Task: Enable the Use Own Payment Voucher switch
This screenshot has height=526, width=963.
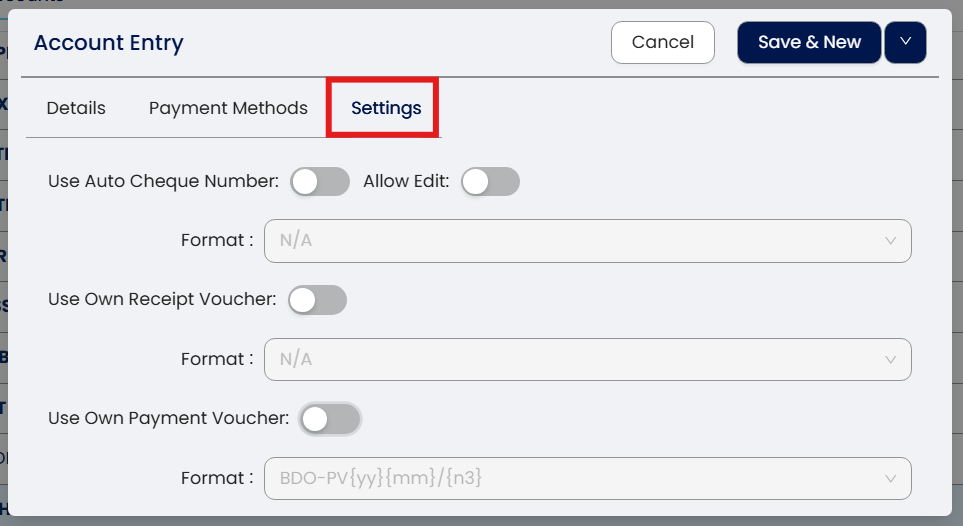Action: click(330, 419)
